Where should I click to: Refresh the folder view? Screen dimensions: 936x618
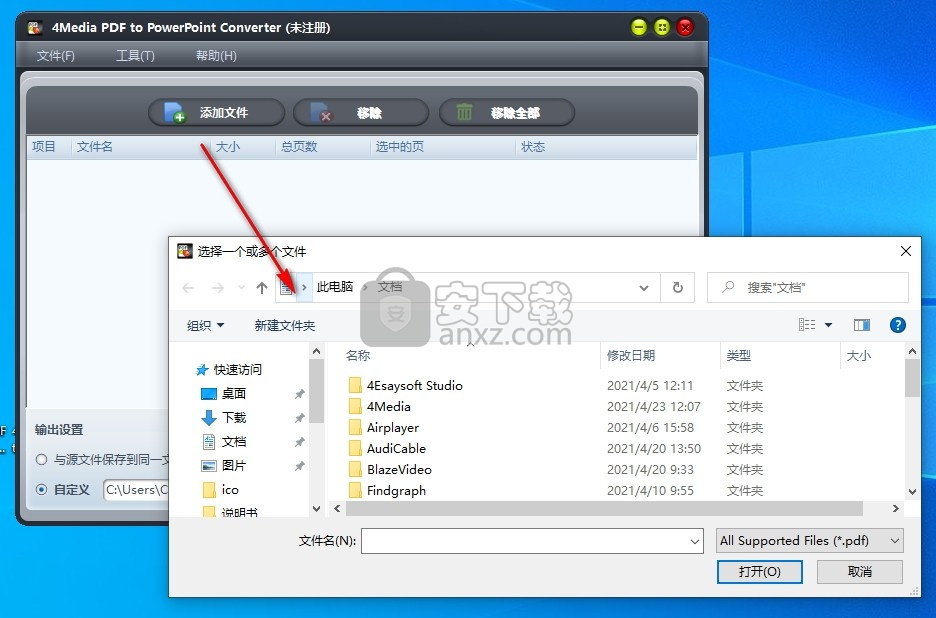[678, 288]
